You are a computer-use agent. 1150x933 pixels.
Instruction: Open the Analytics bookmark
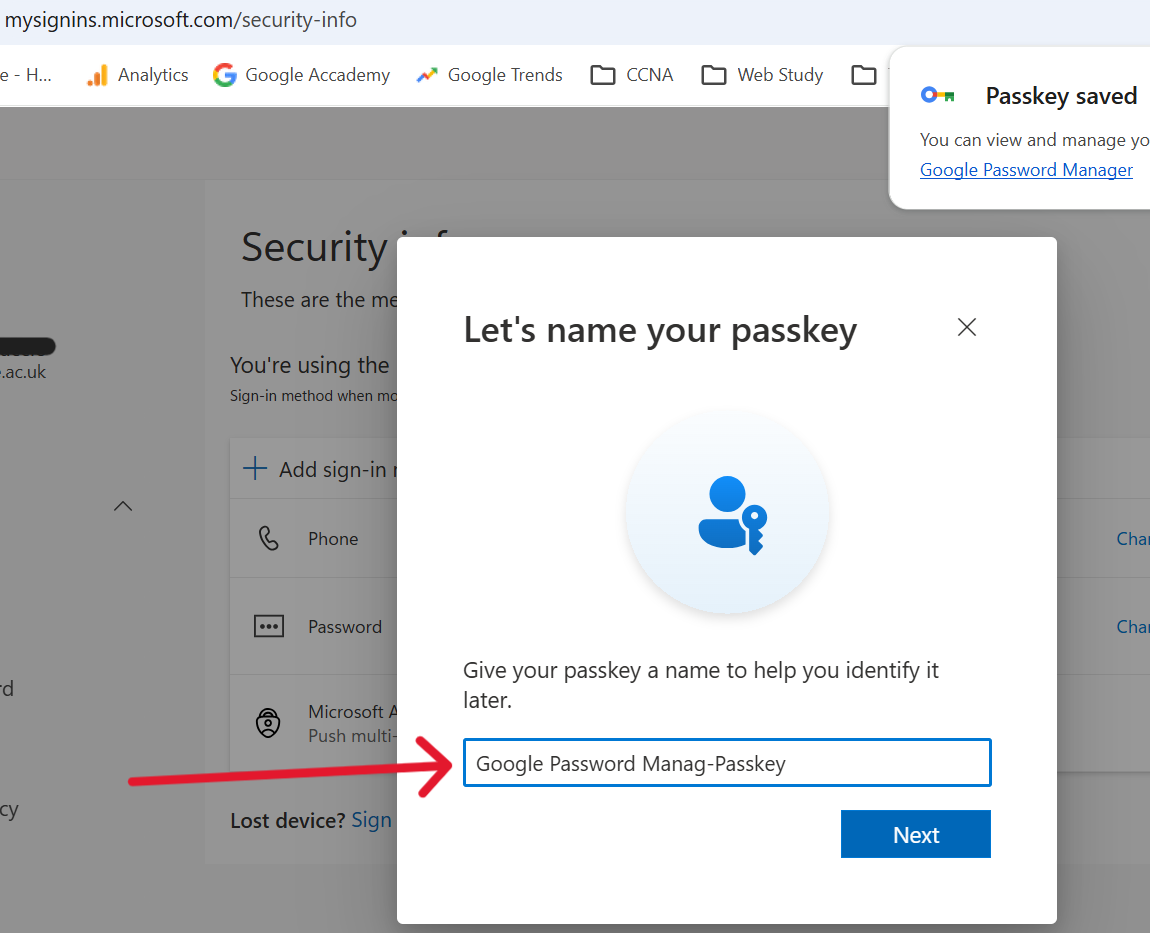point(137,75)
